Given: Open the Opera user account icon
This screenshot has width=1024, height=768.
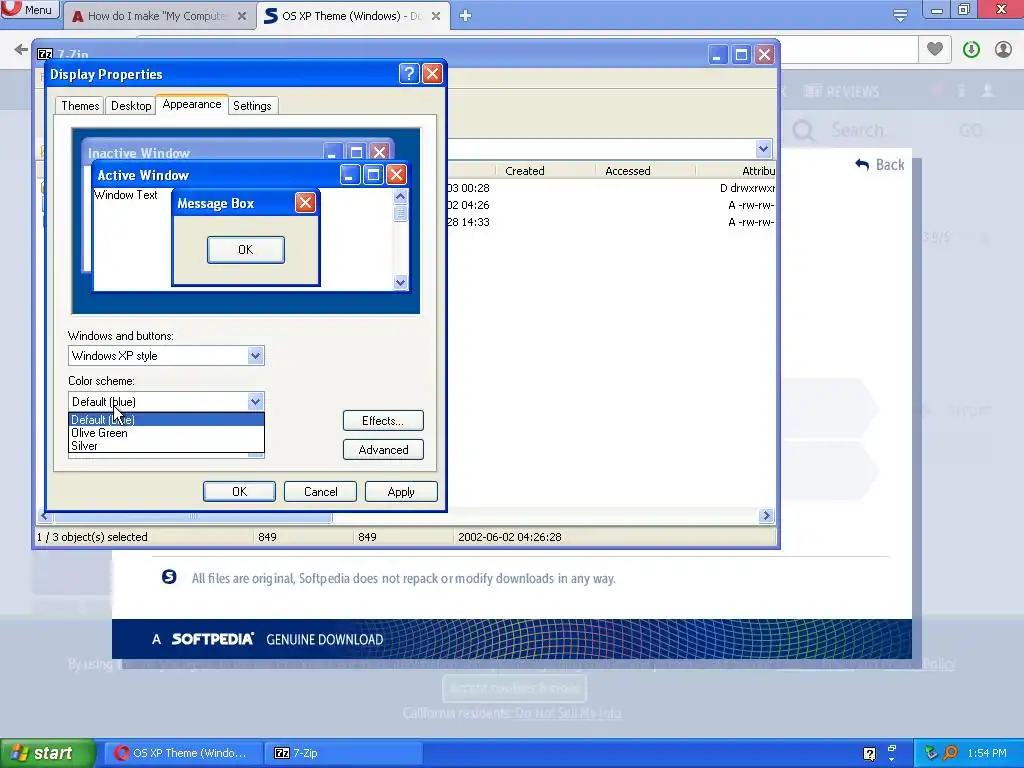Looking at the screenshot, I should (1003, 49).
